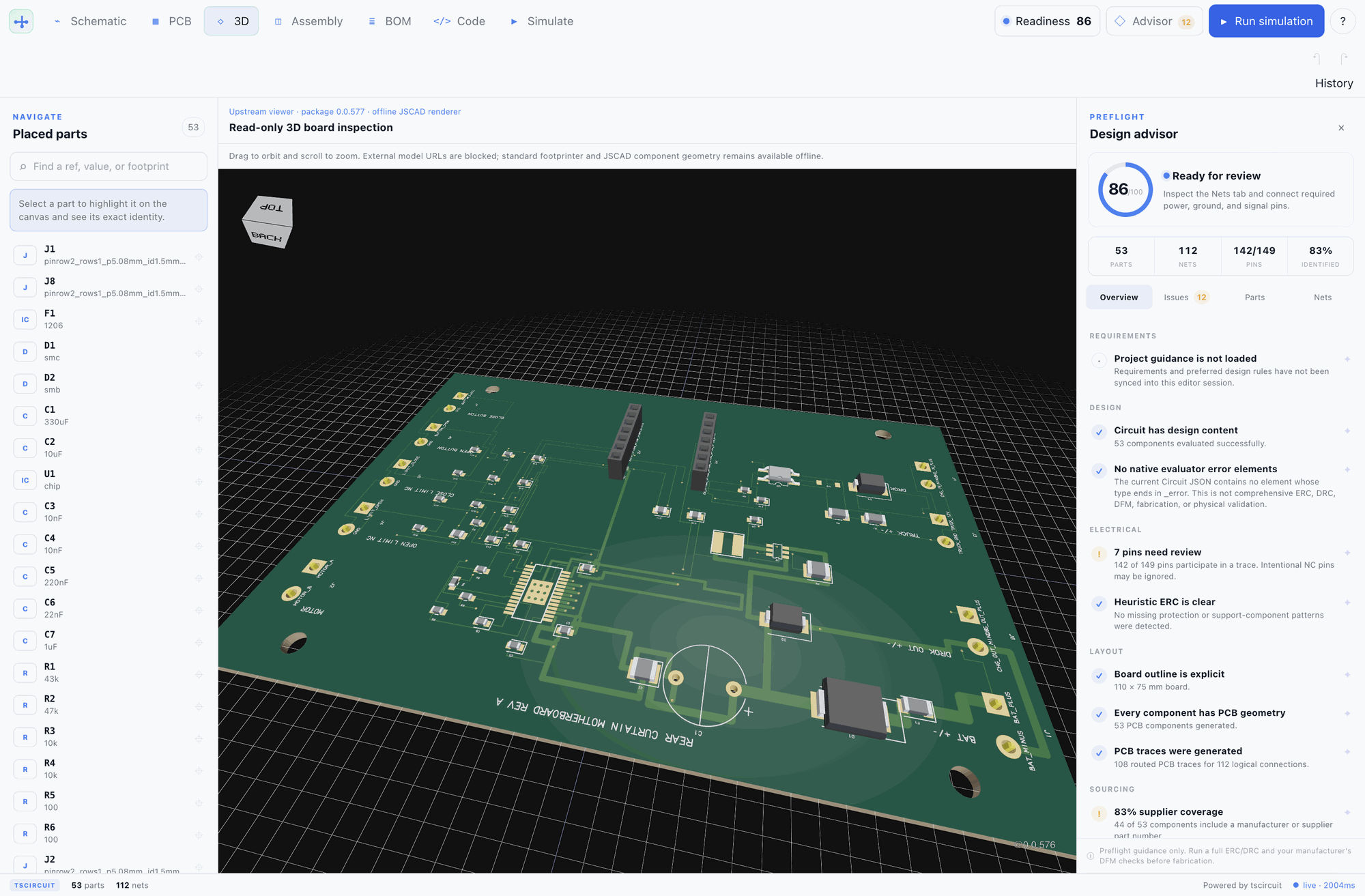
Task: Select resistor R5 100 row
Action: coord(109,800)
